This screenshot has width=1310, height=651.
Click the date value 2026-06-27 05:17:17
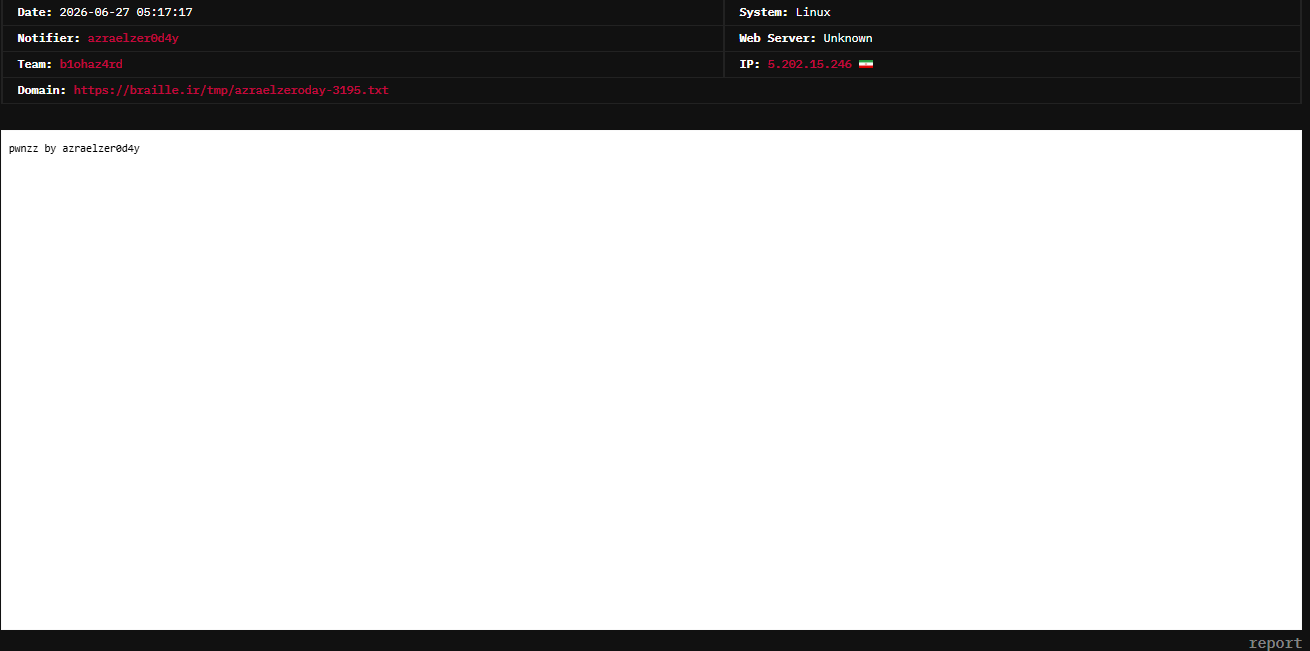click(x=126, y=12)
